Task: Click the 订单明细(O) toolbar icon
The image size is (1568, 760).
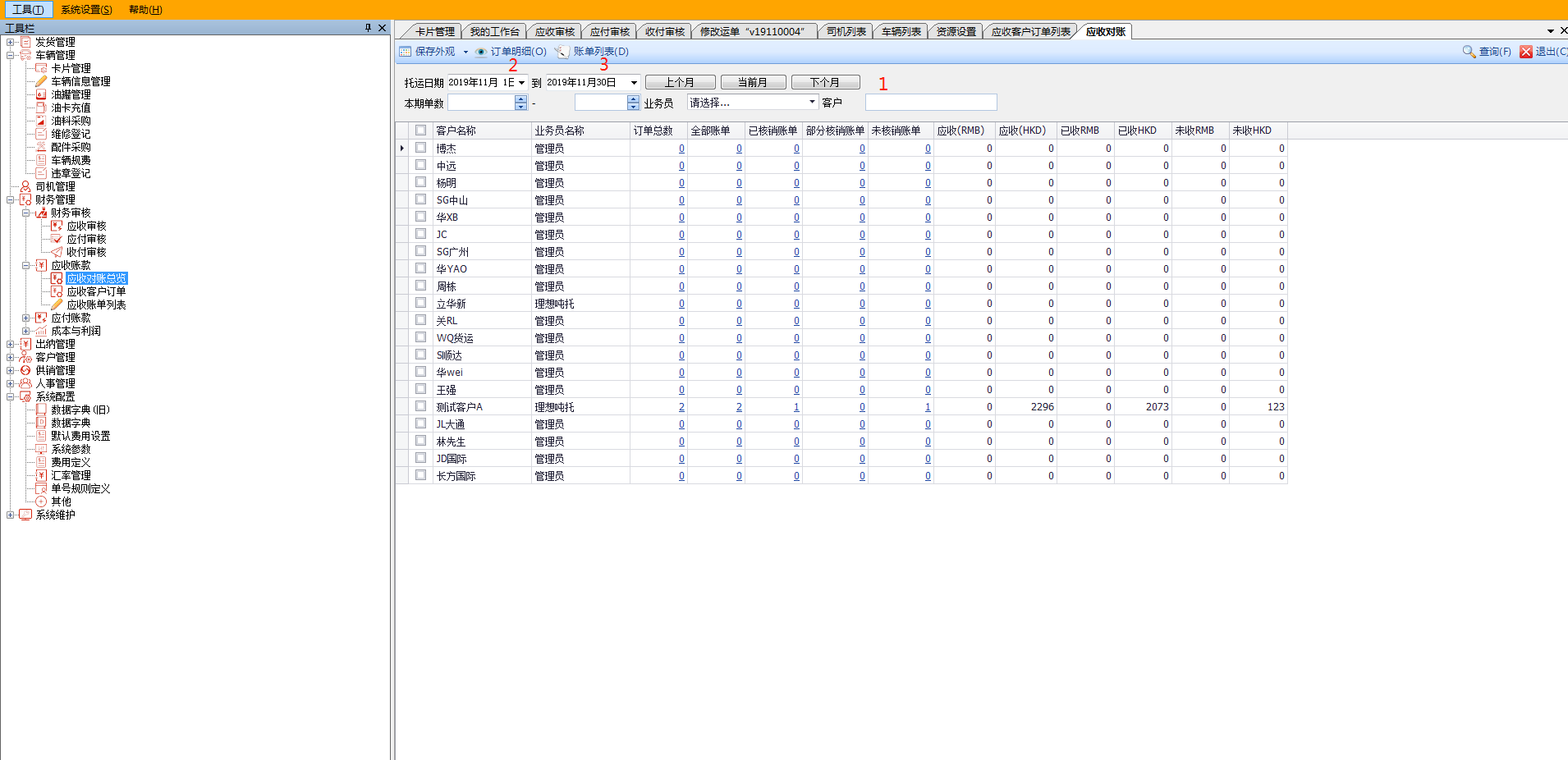Action: pos(481,52)
